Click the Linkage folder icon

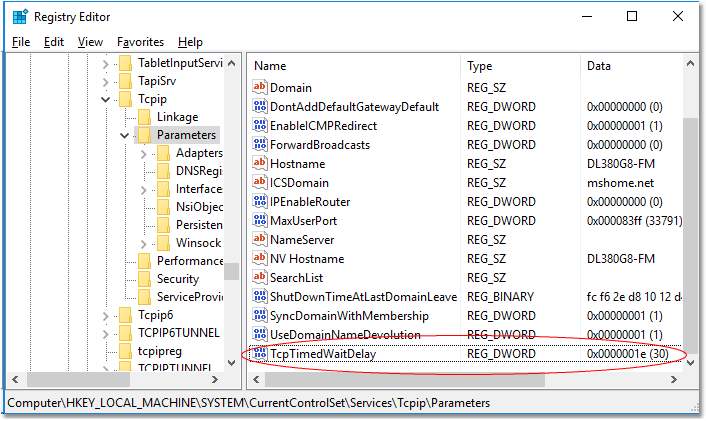144,117
